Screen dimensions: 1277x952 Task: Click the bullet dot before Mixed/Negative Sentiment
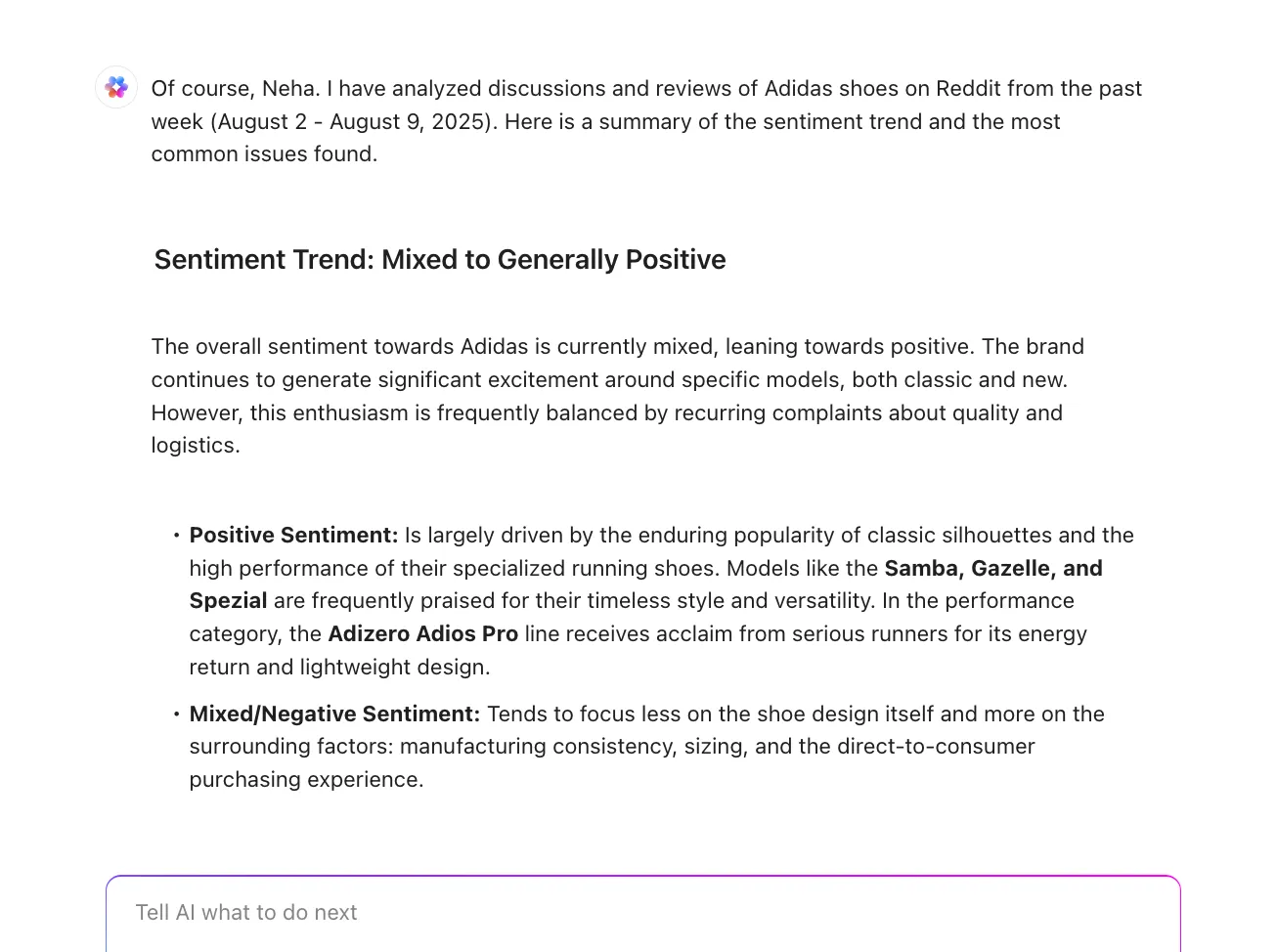[176, 714]
